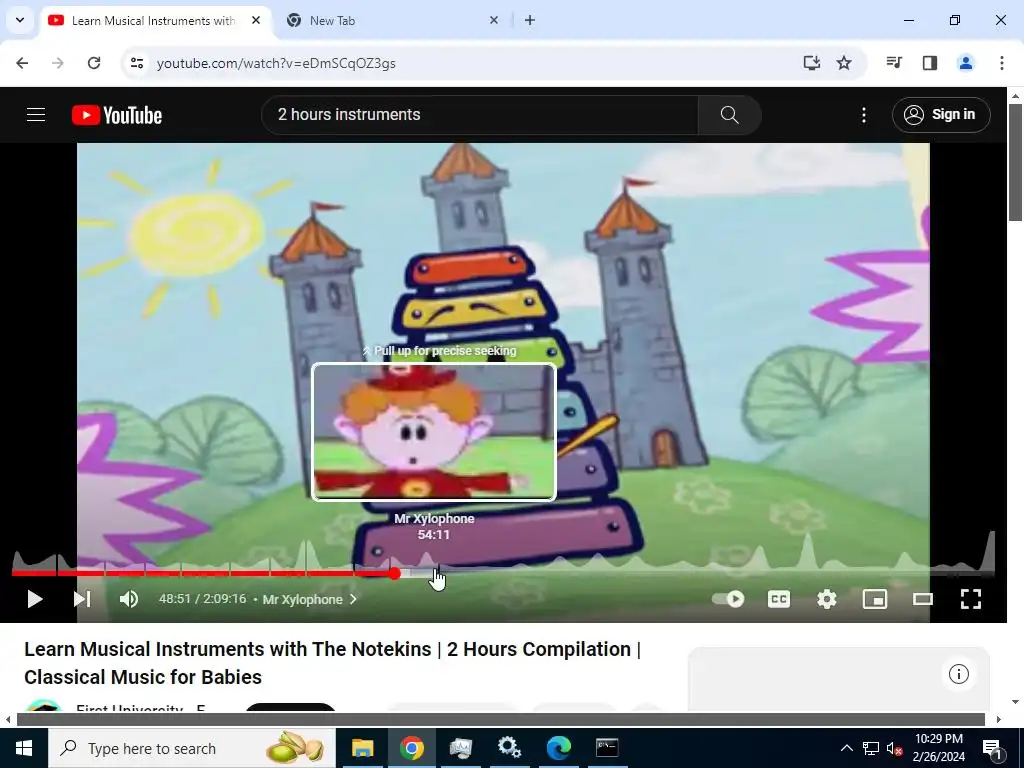Click the YouTube search box
Viewport: 1024px width, 768px height.
[480, 115]
